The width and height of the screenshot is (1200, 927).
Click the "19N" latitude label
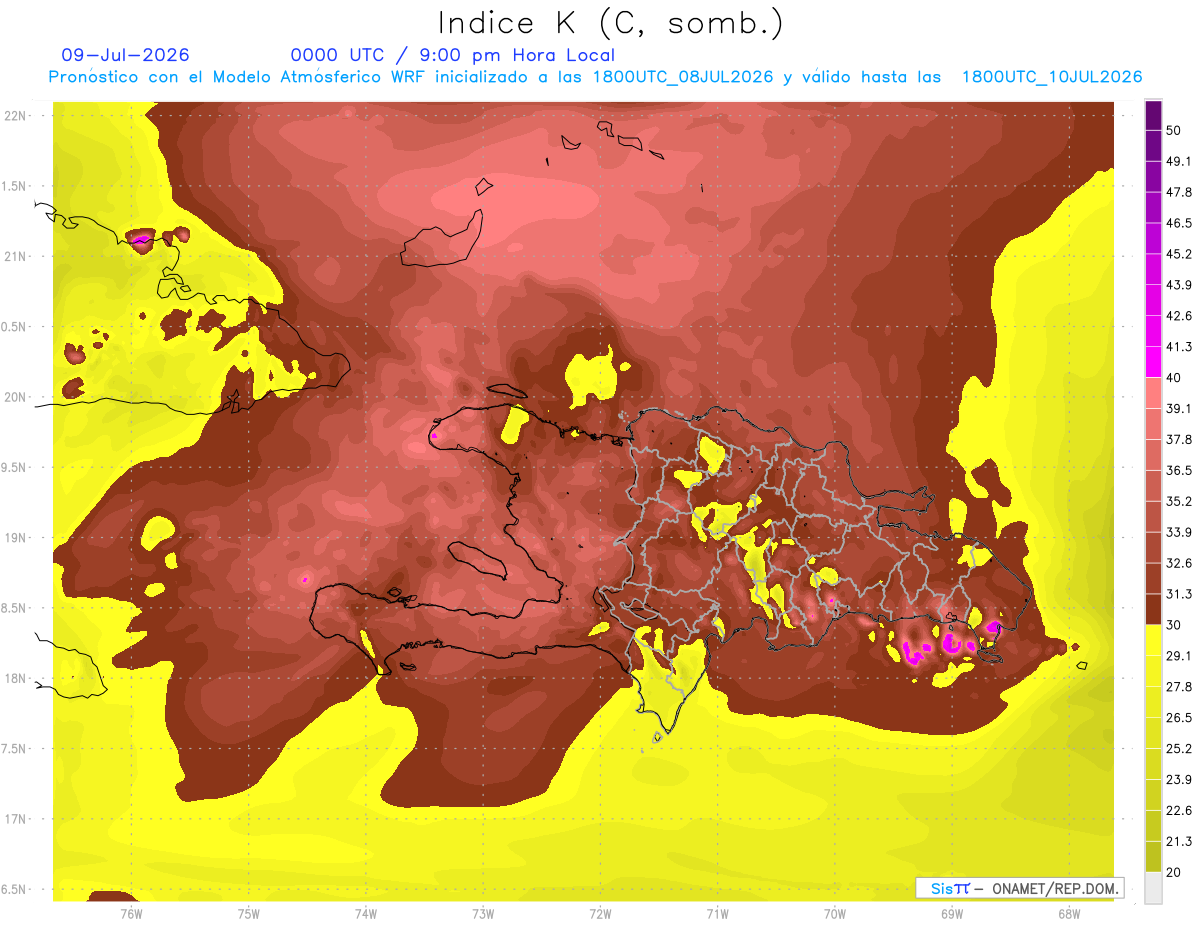15,538
